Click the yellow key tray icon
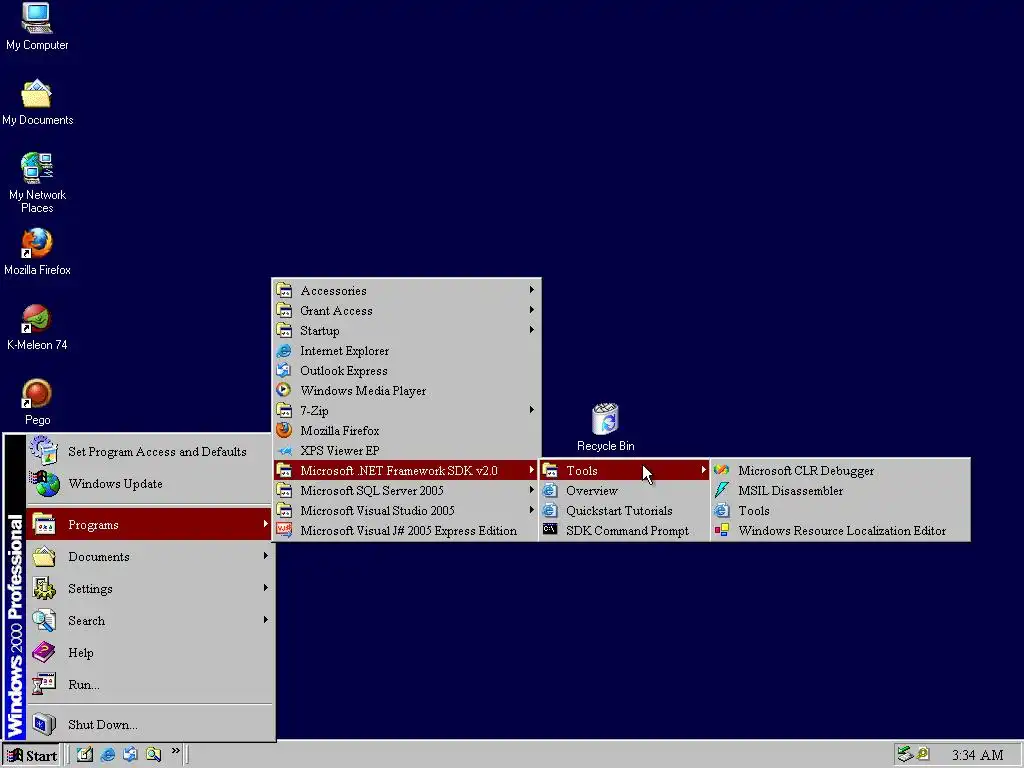Image resolution: width=1024 pixels, height=768 pixels. [923, 754]
